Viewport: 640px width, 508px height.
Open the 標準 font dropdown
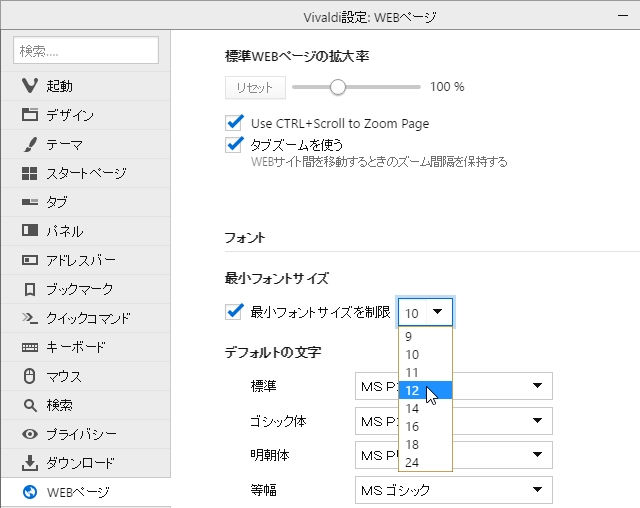pyautogui.click(x=454, y=386)
